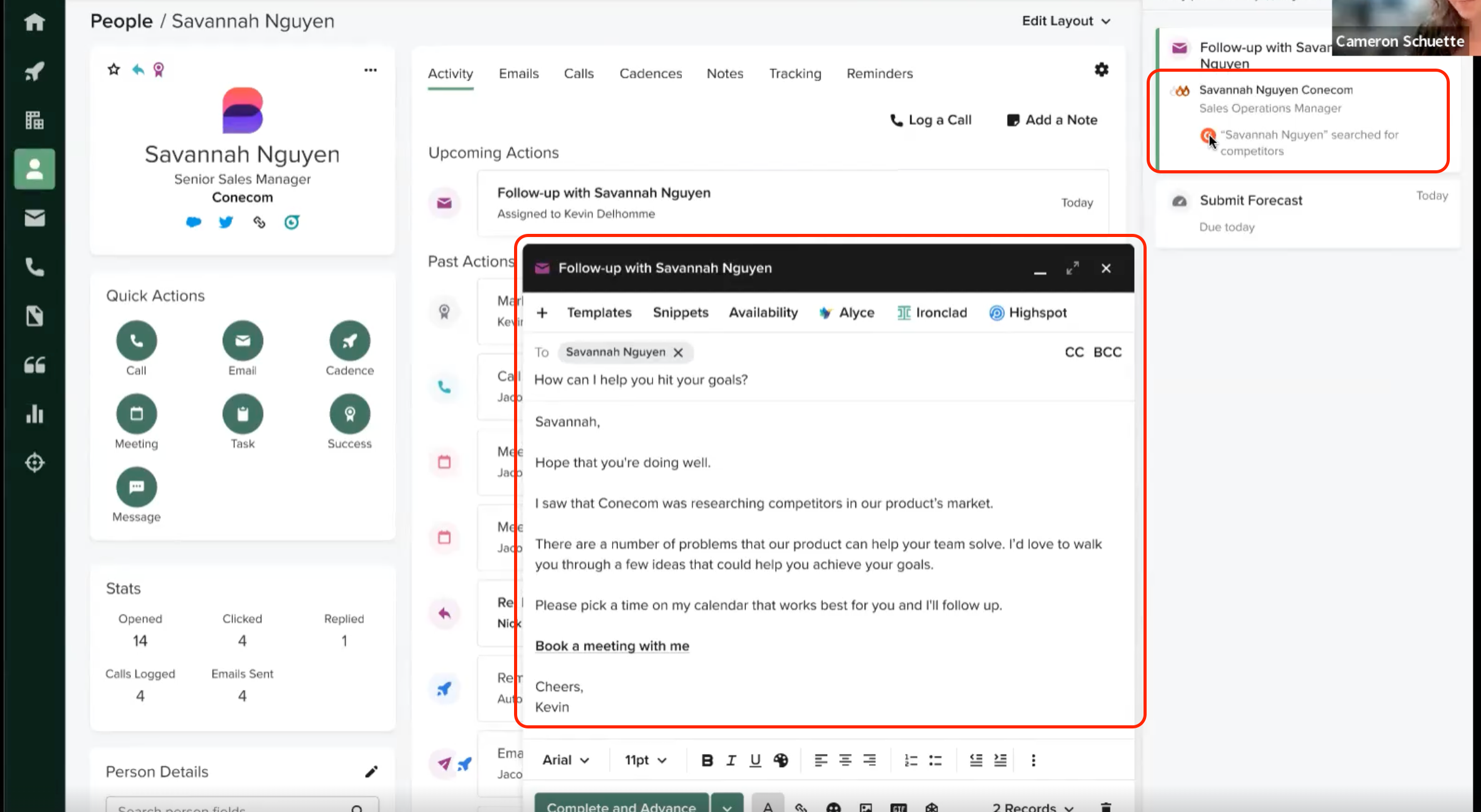1481x812 pixels.
Task: Click the star favorite icon on the profile card
Action: point(114,69)
